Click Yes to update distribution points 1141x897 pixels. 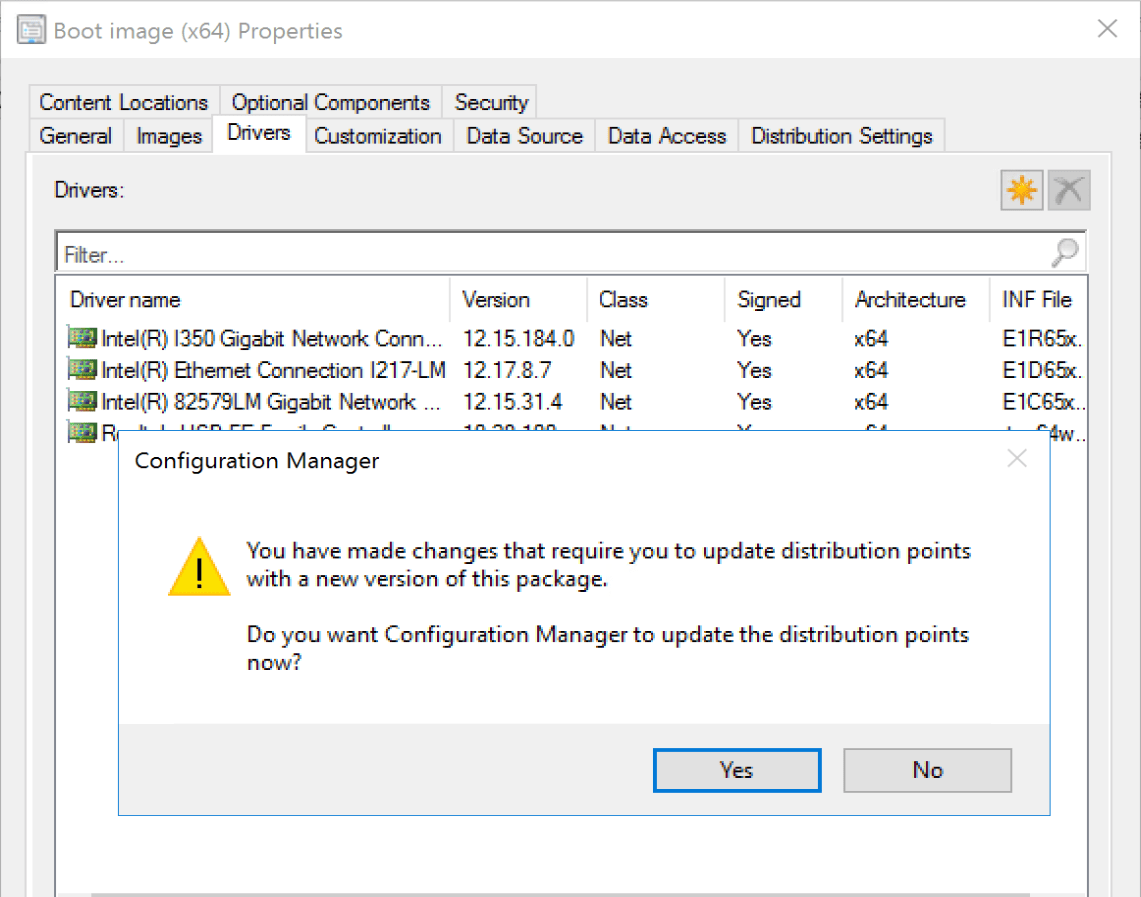[736, 770]
